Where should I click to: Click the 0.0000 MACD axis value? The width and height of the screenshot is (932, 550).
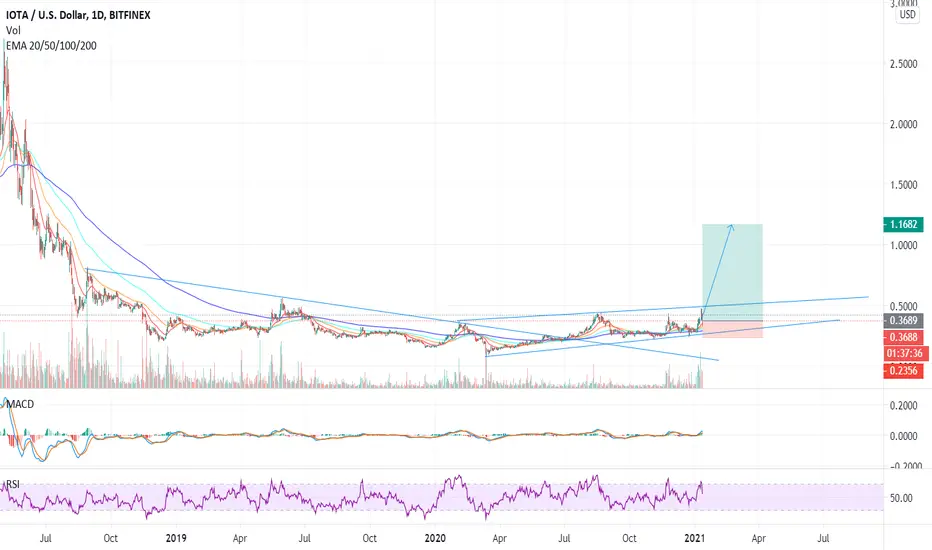pos(903,436)
